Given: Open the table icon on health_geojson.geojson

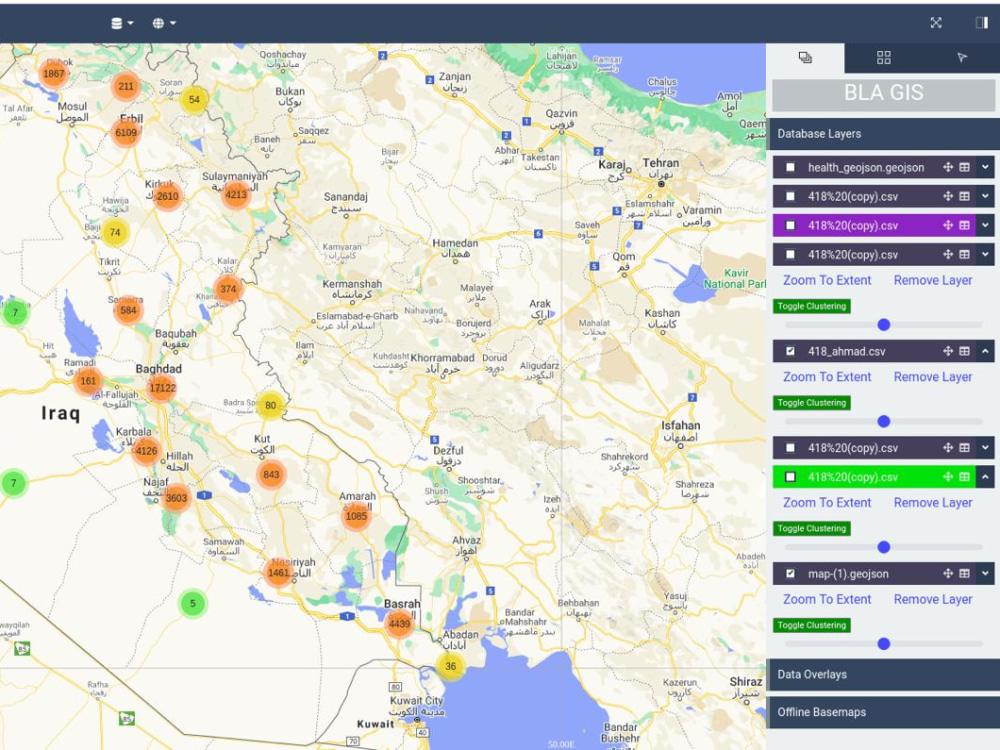Looking at the screenshot, I should [x=964, y=167].
